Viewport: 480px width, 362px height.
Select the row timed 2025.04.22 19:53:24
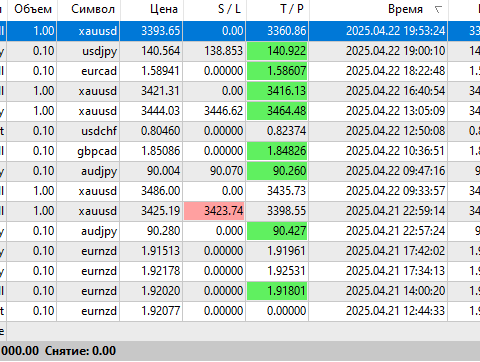pyautogui.click(x=240, y=31)
